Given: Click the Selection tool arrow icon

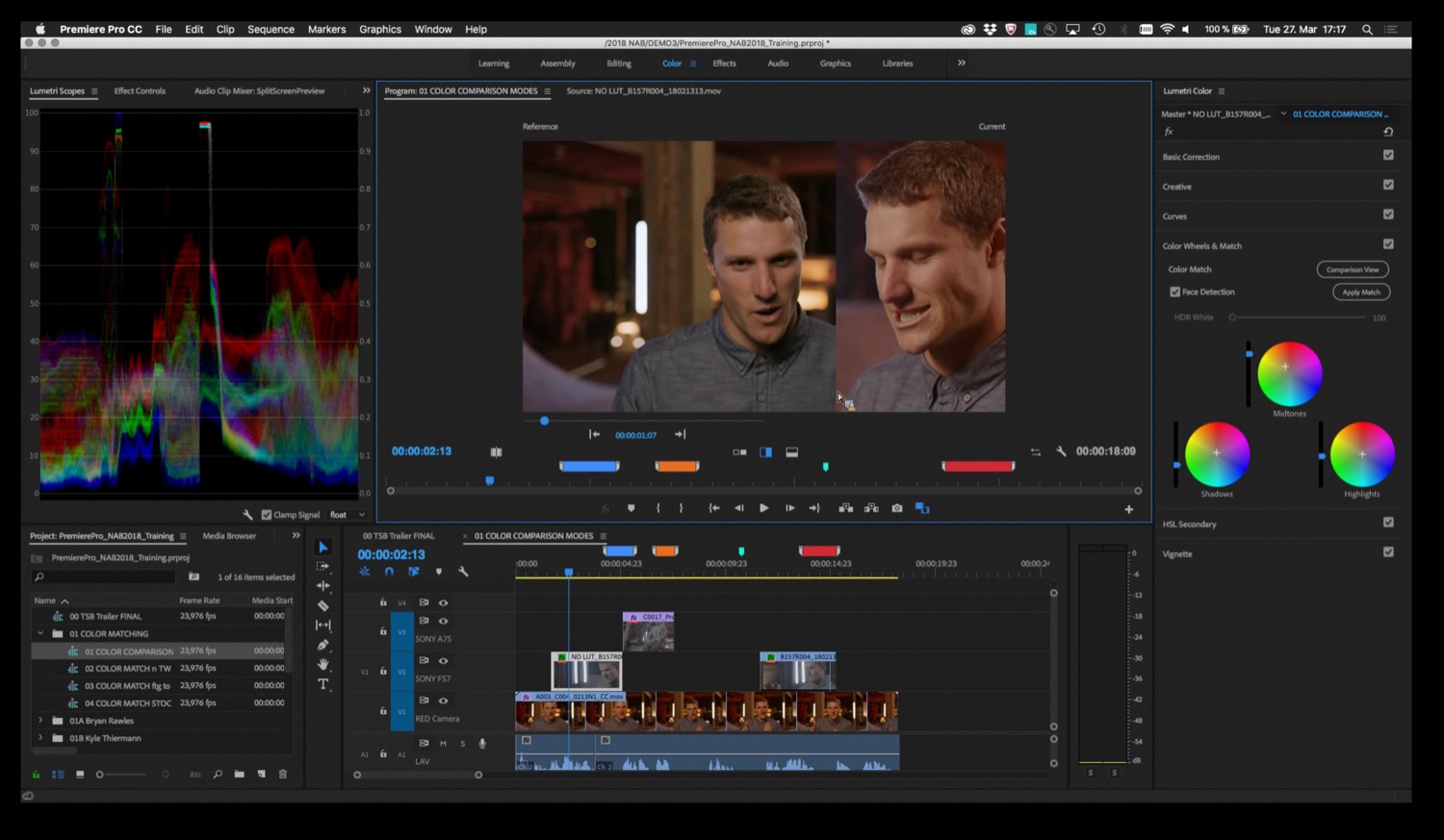Looking at the screenshot, I should (323, 548).
